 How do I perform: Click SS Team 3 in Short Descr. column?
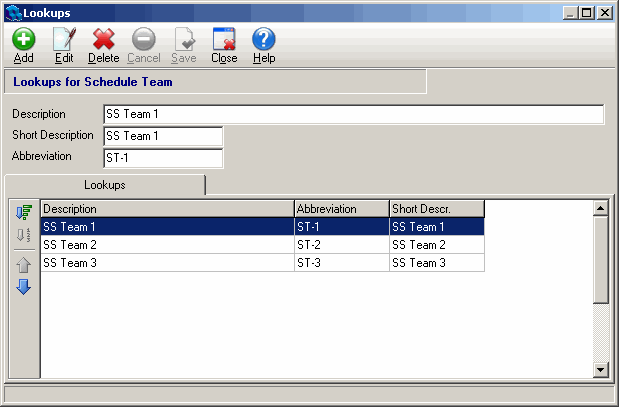click(x=437, y=263)
